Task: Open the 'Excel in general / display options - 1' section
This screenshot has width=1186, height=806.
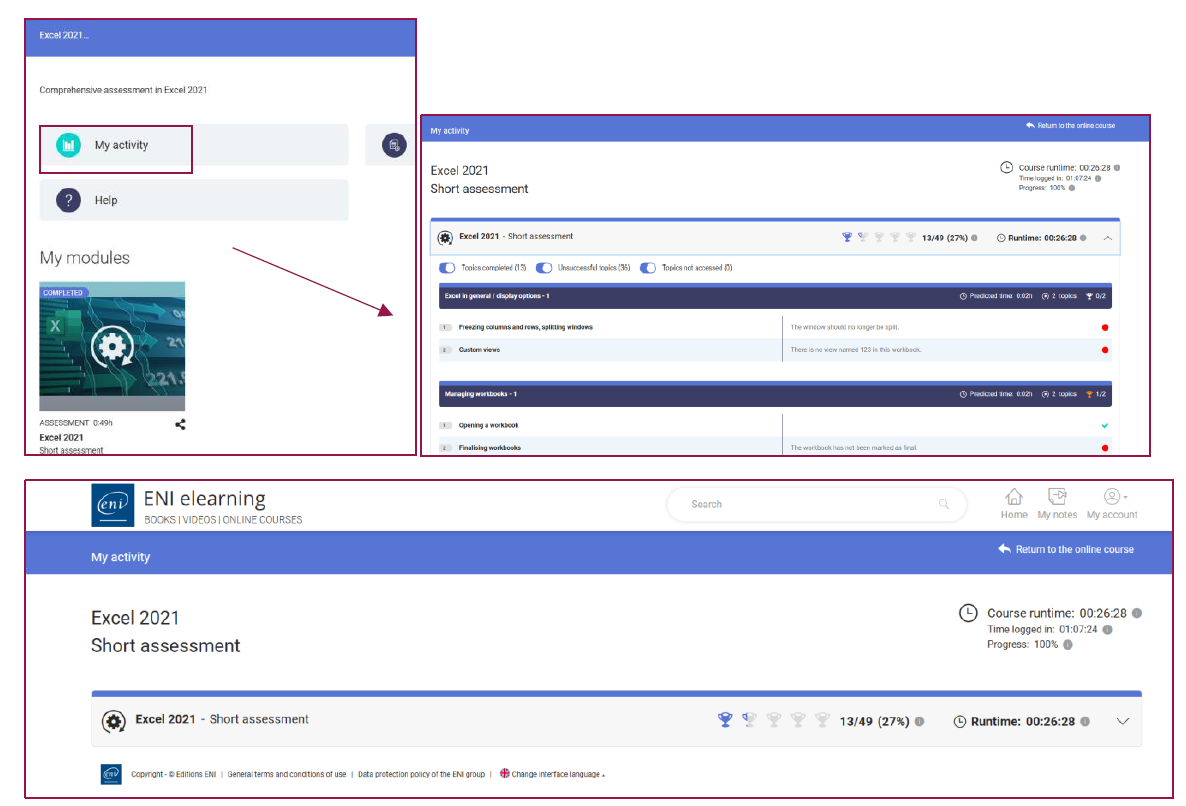Action: (x=775, y=296)
